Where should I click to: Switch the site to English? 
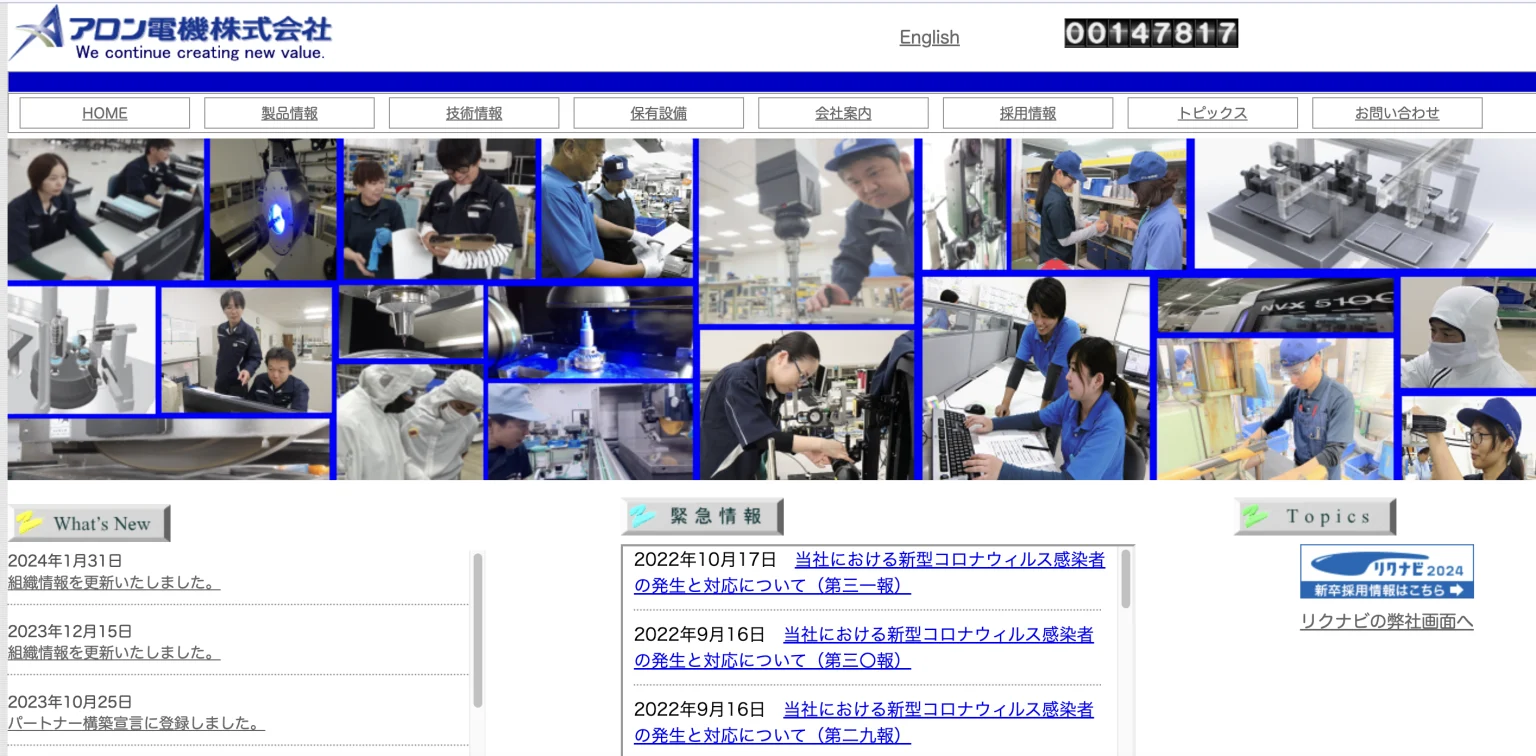(x=929, y=38)
